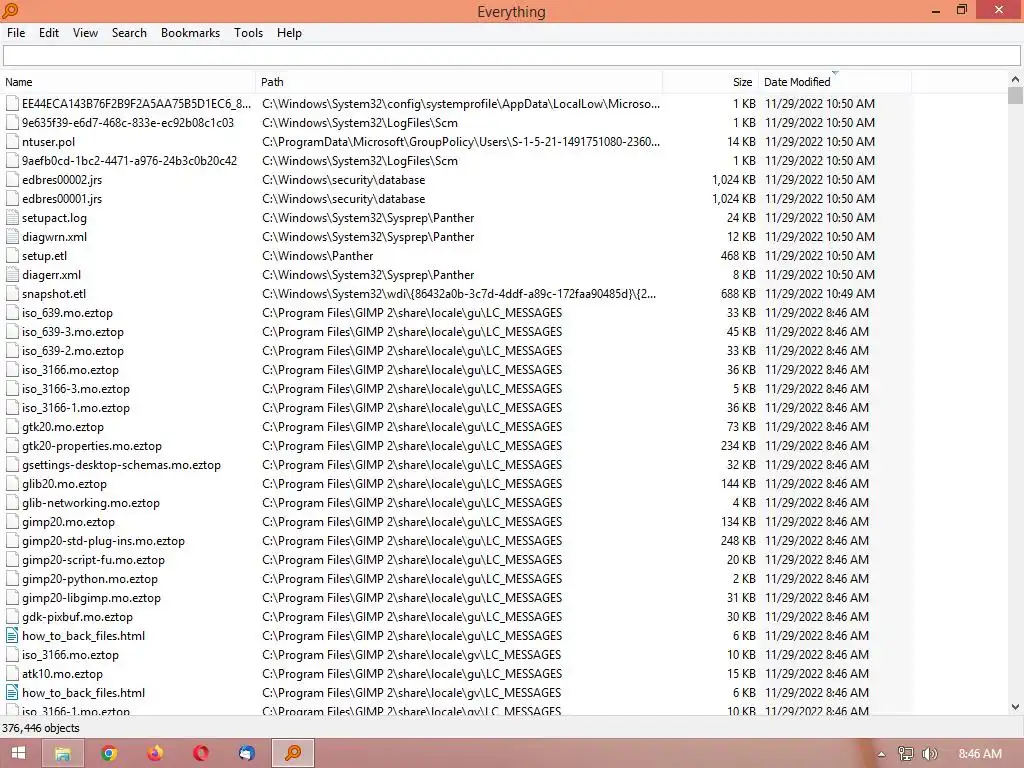Click file icon of gimp20-python.mo.eztop
The width and height of the screenshot is (1024, 768).
pyautogui.click(x=12, y=579)
